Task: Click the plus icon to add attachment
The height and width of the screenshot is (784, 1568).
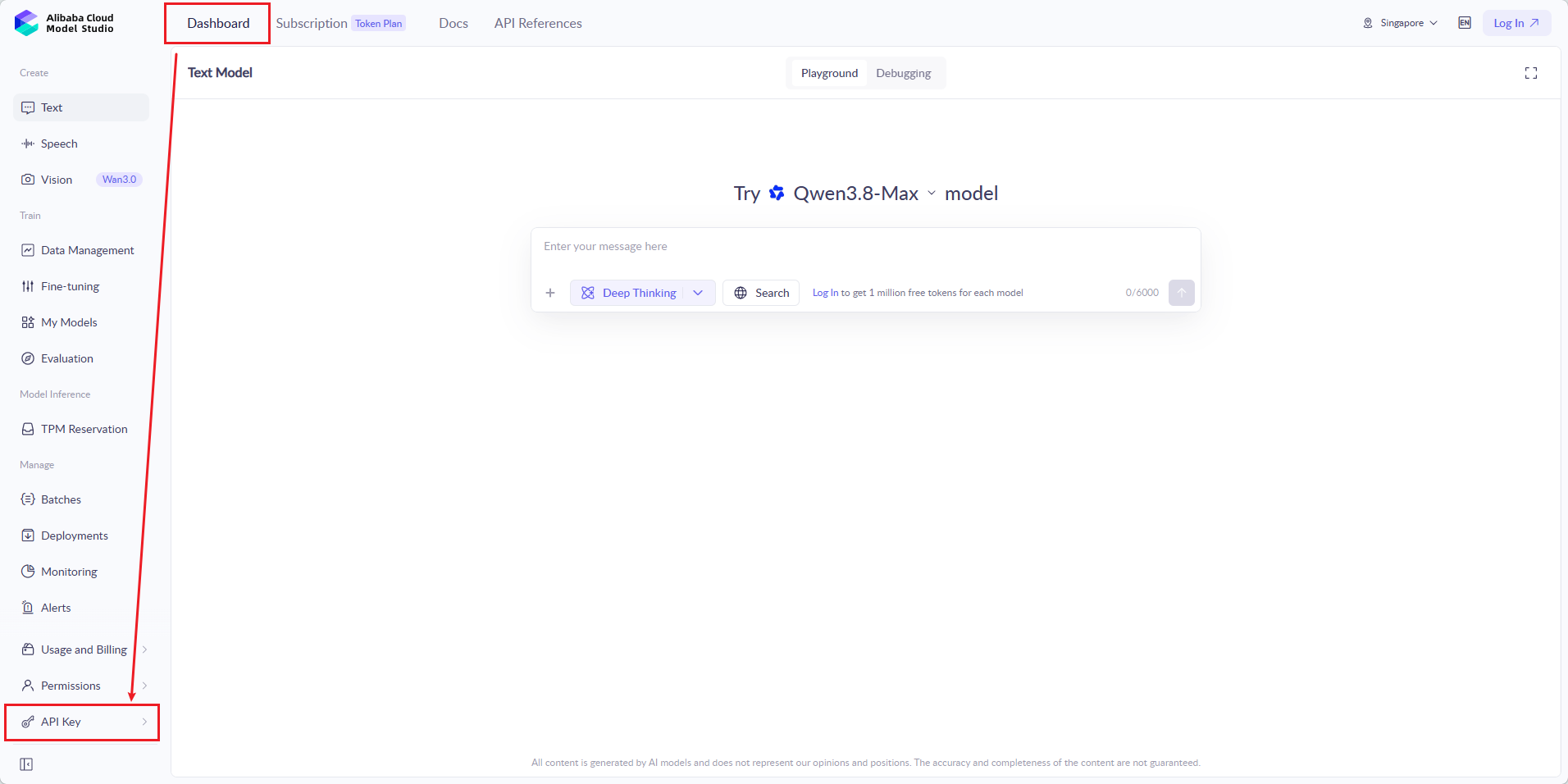Action: 550,293
